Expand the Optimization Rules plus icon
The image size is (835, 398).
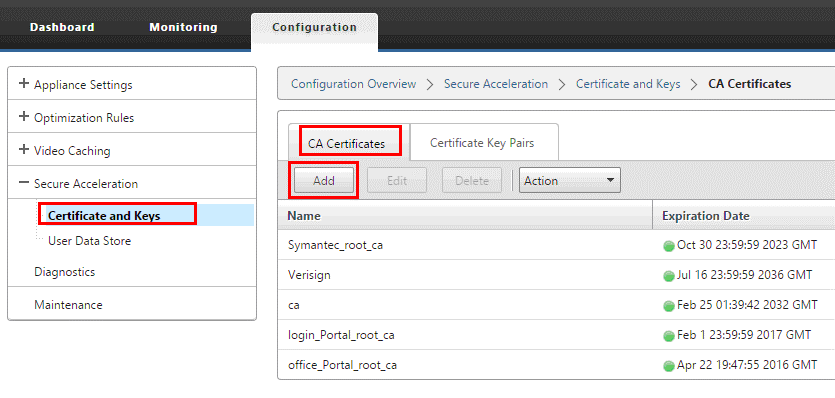point(23,117)
